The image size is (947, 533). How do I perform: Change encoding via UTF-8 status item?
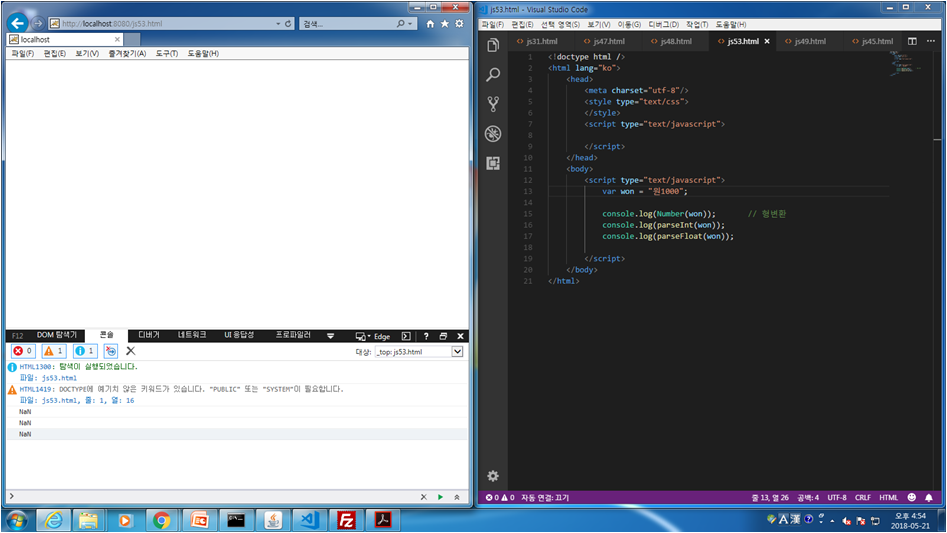coord(836,498)
